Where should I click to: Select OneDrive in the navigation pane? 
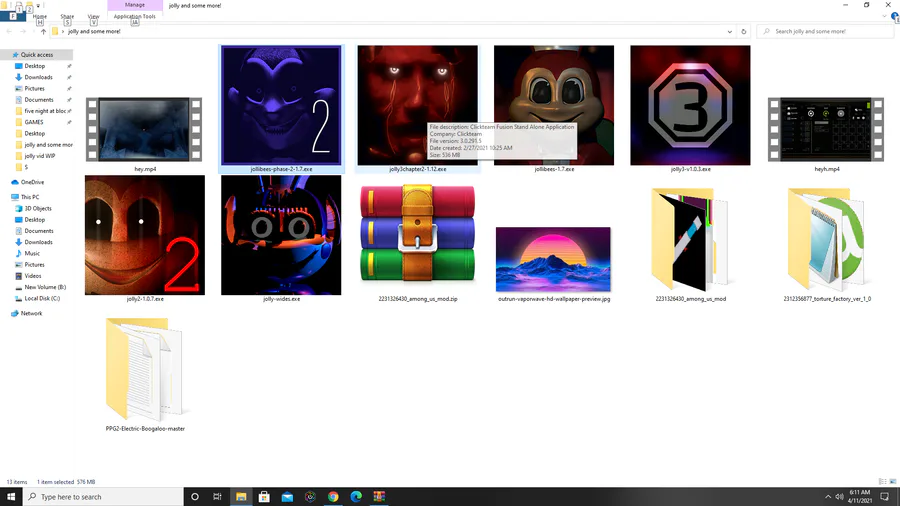click(32, 182)
